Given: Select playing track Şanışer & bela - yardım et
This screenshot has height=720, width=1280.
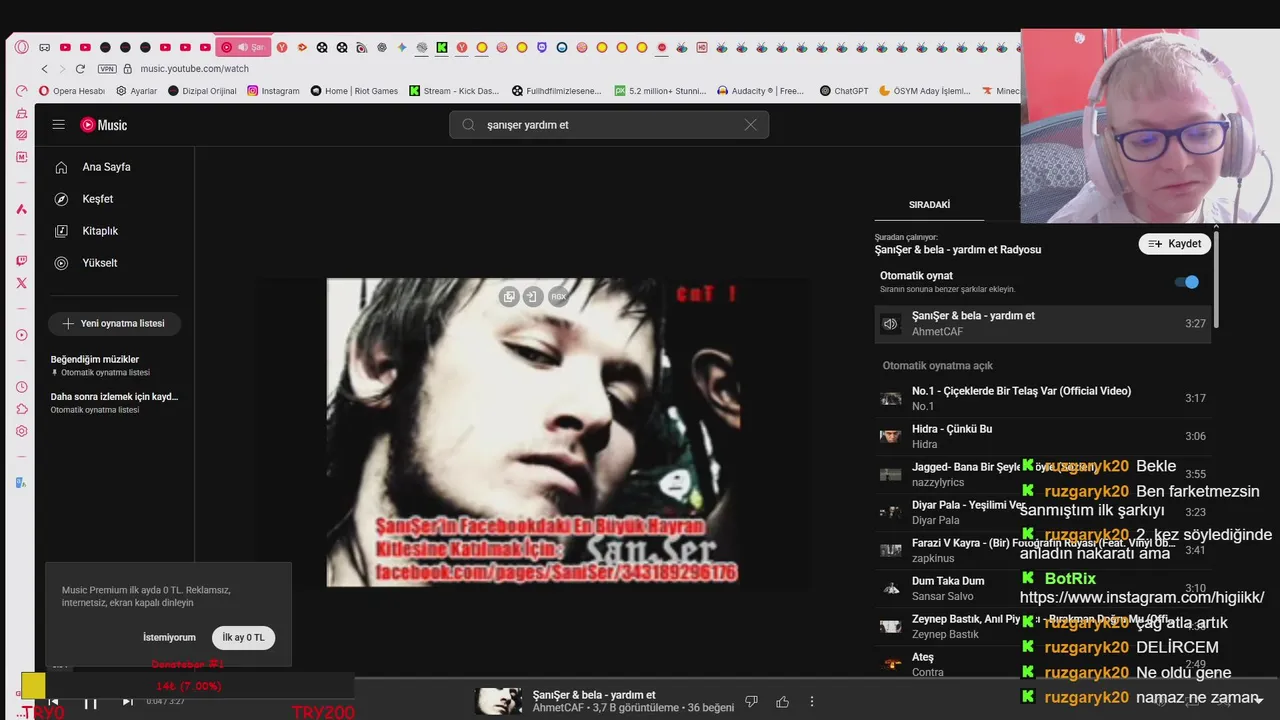Looking at the screenshot, I should pos(1042,324).
